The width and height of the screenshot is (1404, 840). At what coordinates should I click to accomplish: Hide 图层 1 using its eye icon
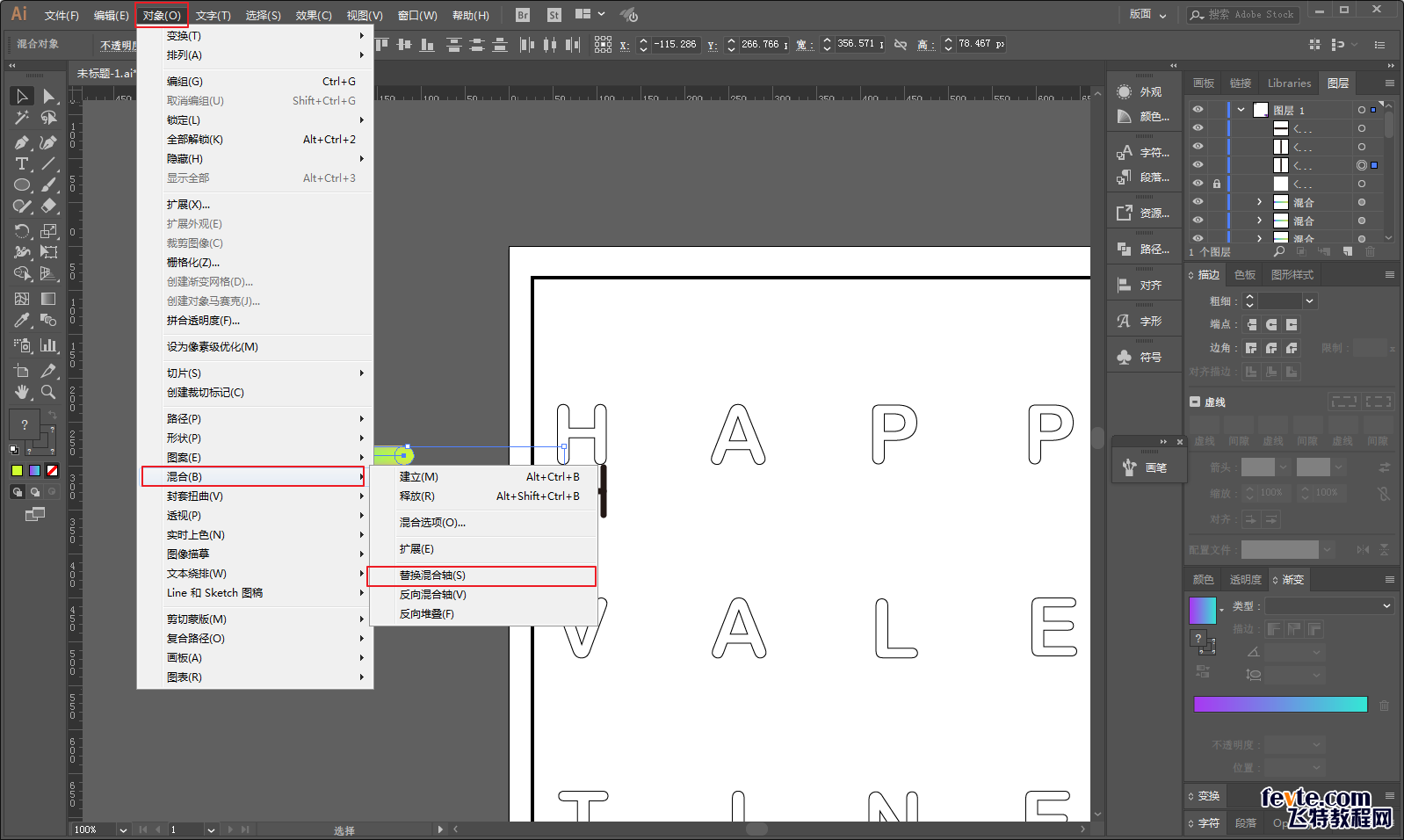pos(1198,110)
